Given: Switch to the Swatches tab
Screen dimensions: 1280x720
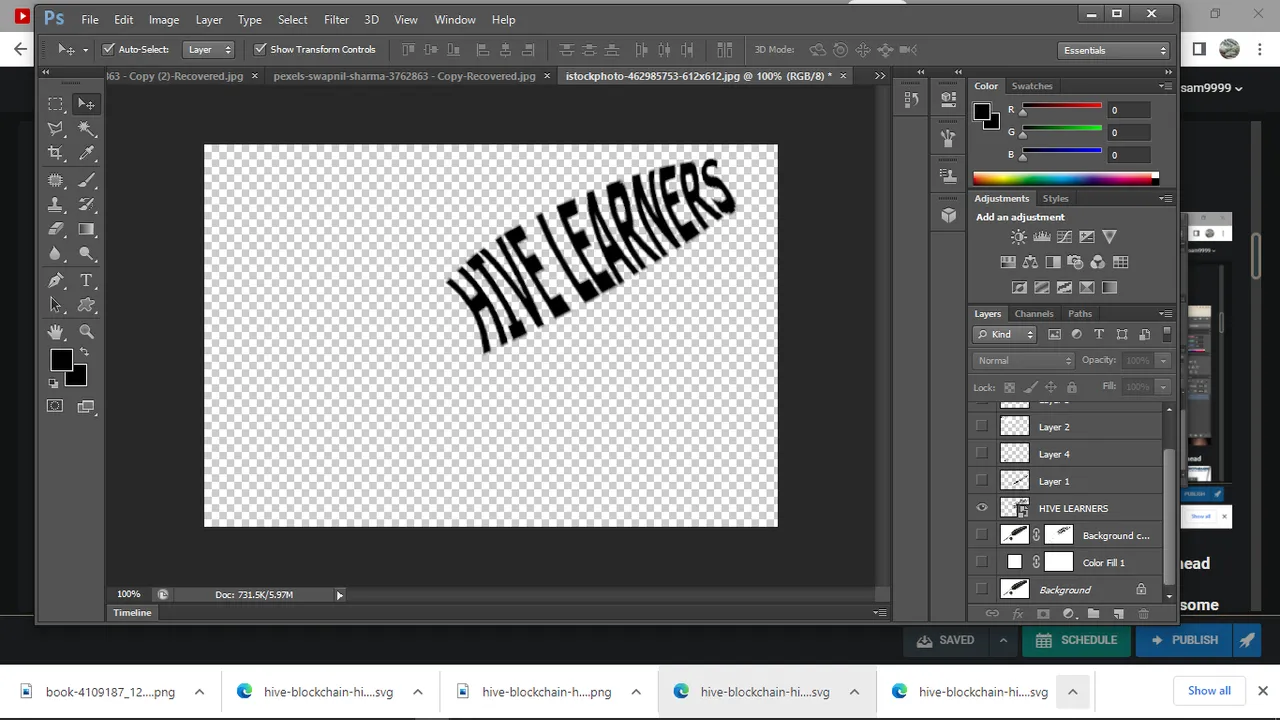Looking at the screenshot, I should pos(1032,86).
